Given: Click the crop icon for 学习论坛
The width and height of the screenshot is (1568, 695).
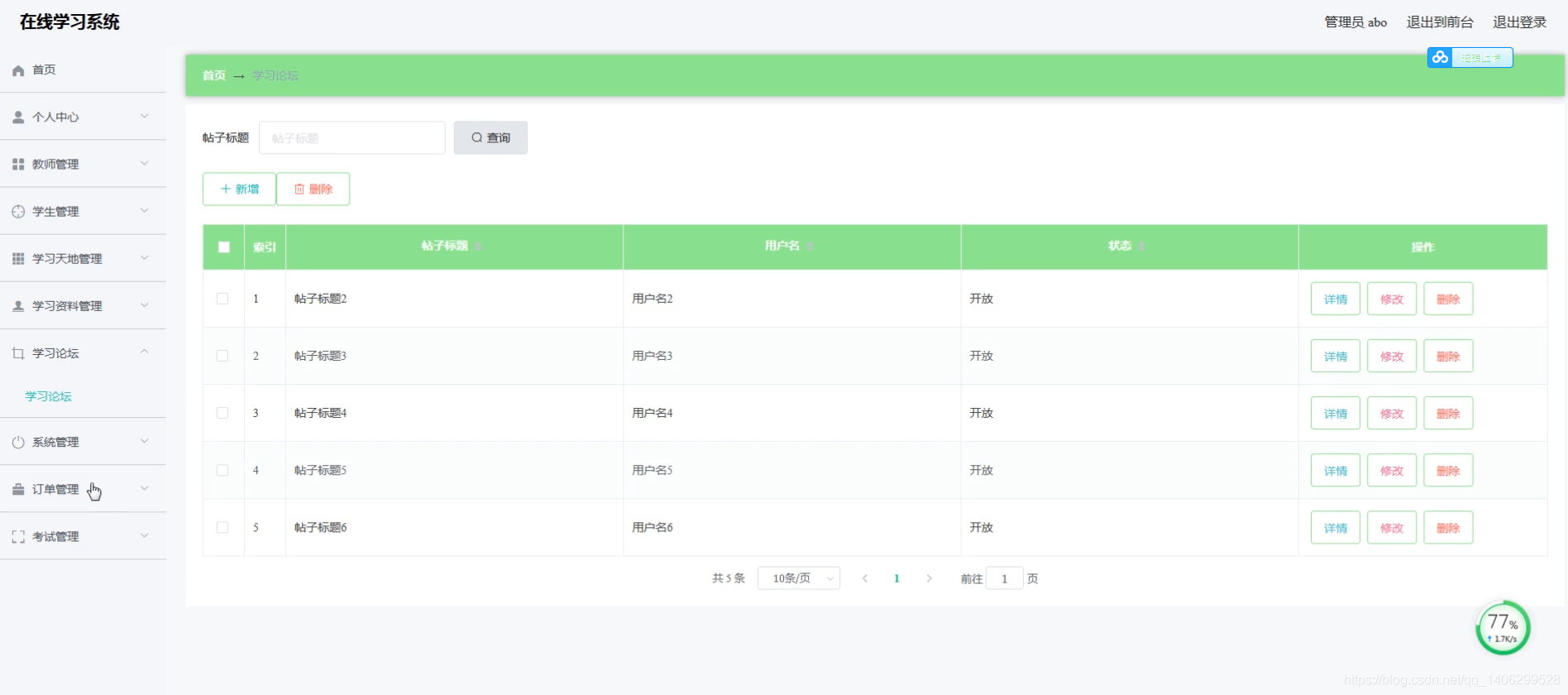Looking at the screenshot, I should [18, 353].
